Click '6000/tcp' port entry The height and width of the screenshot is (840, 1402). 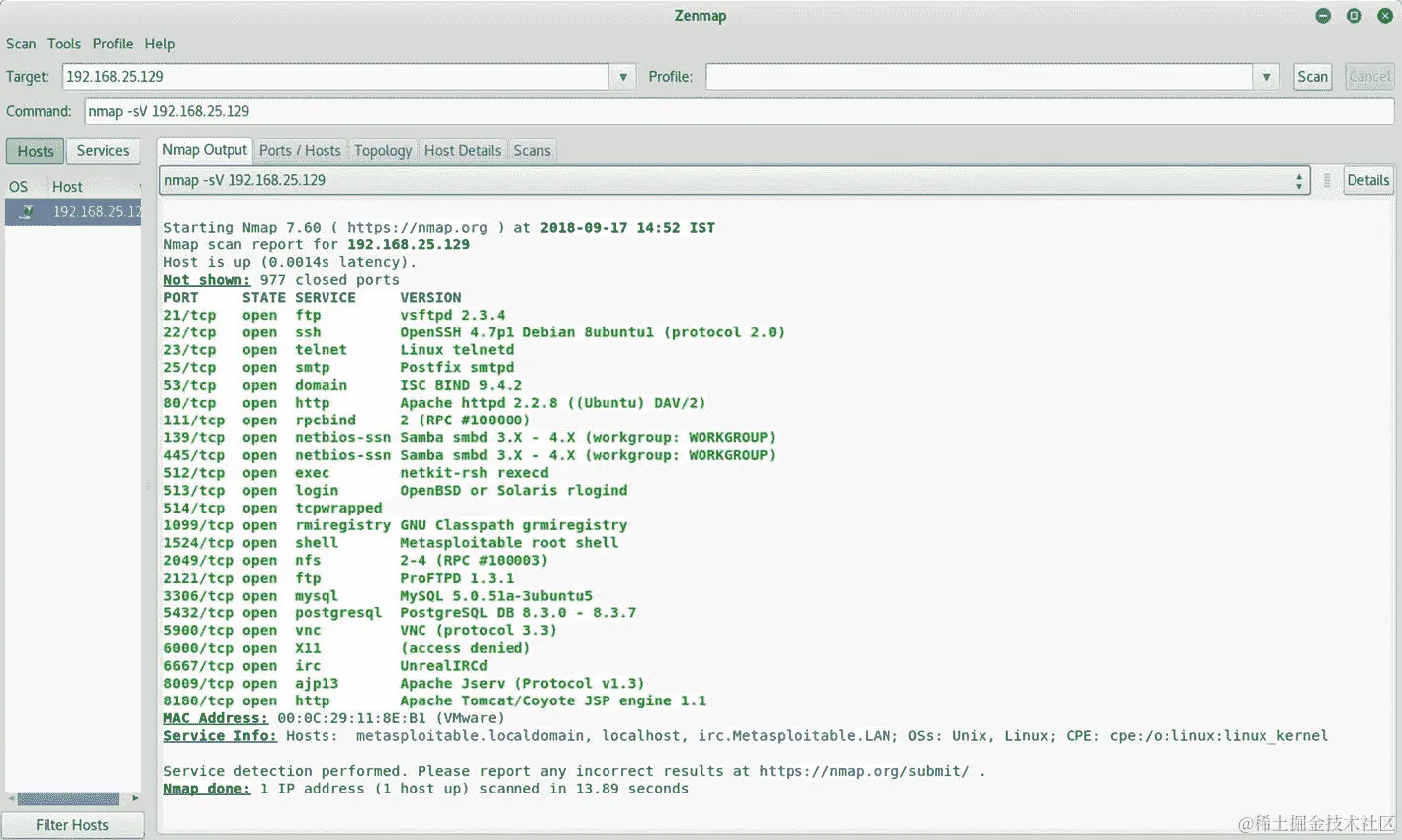coord(198,648)
